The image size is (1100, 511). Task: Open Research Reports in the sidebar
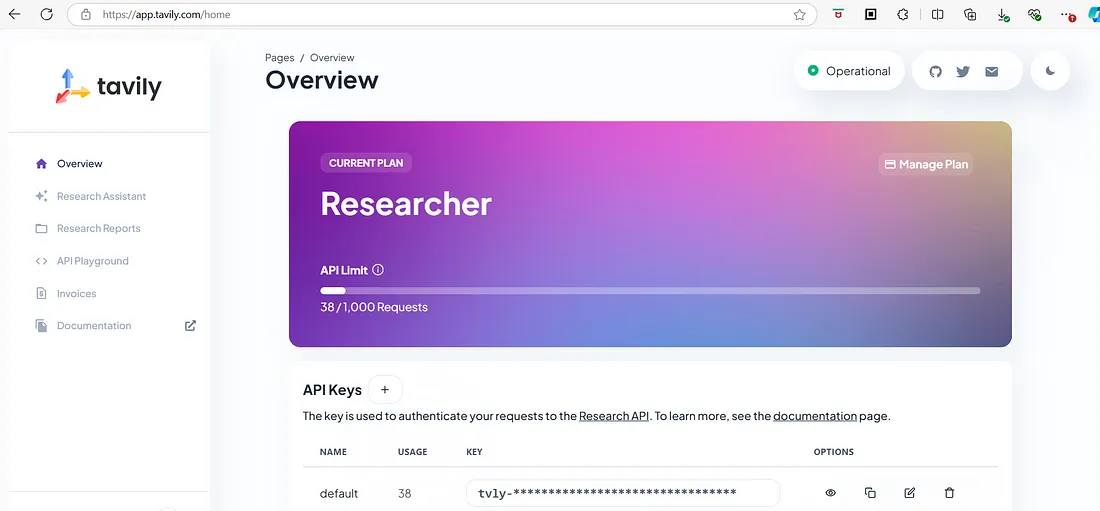[x=99, y=228]
